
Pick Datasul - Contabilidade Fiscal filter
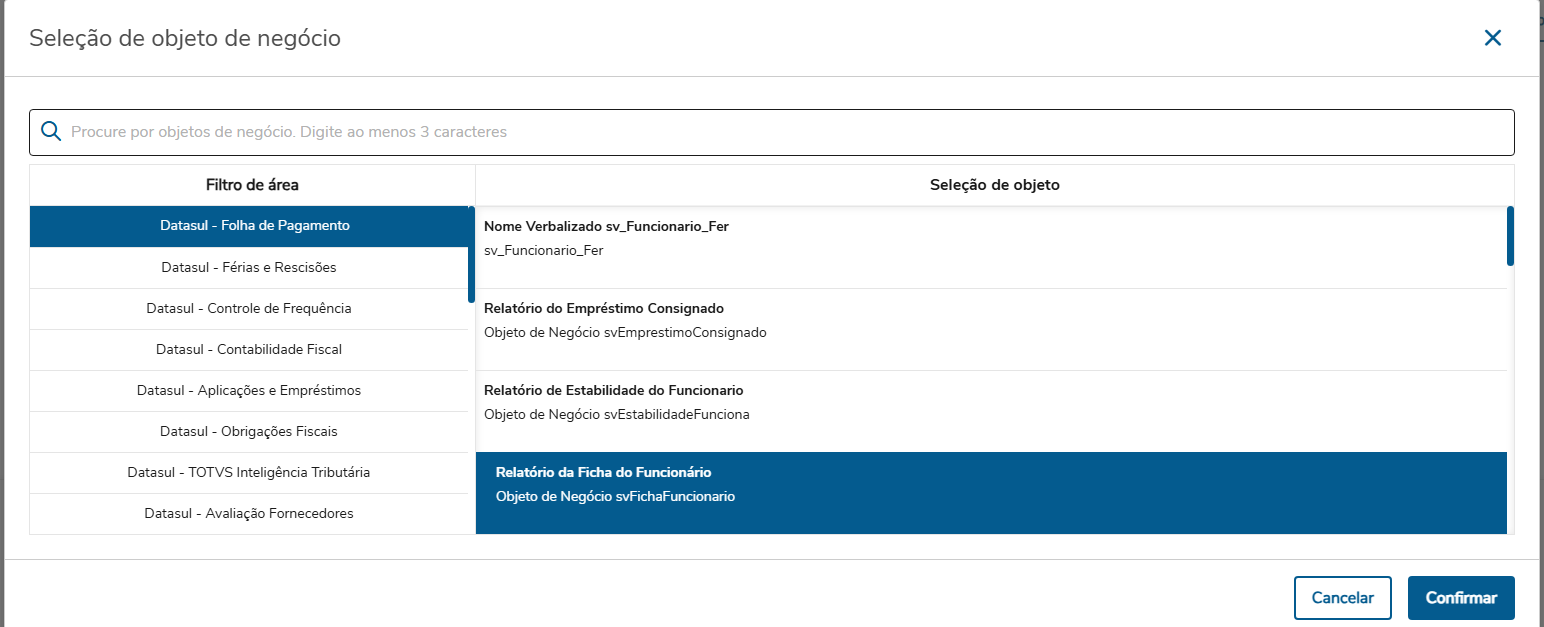click(248, 349)
